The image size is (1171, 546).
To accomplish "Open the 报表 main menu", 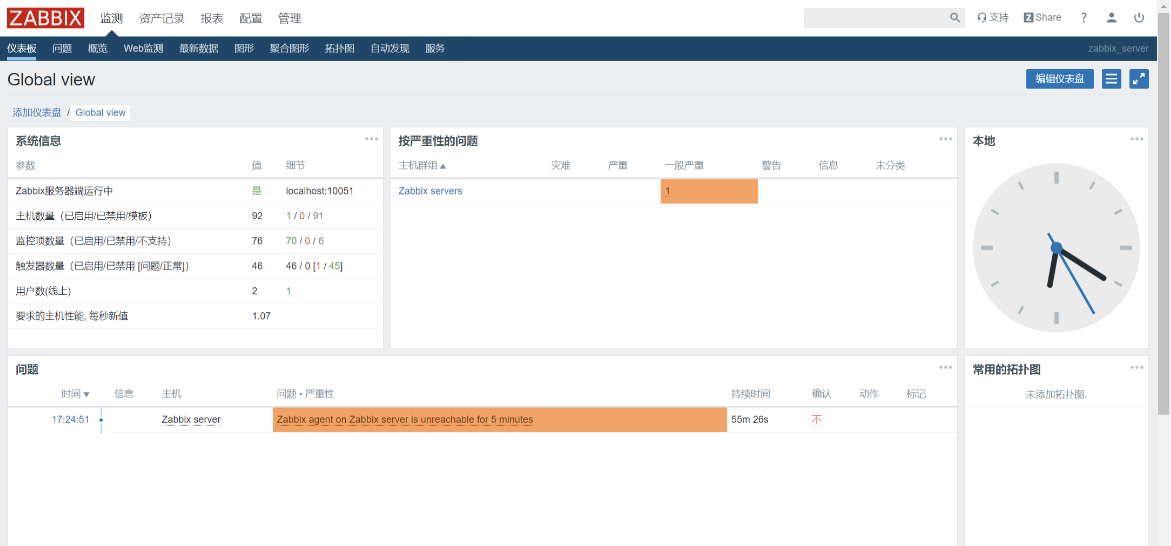I will point(212,18).
